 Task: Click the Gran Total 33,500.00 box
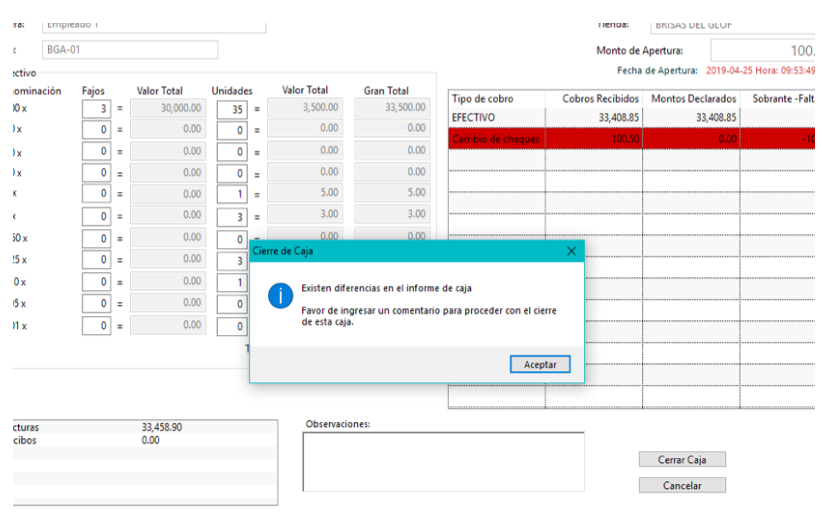(x=393, y=107)
